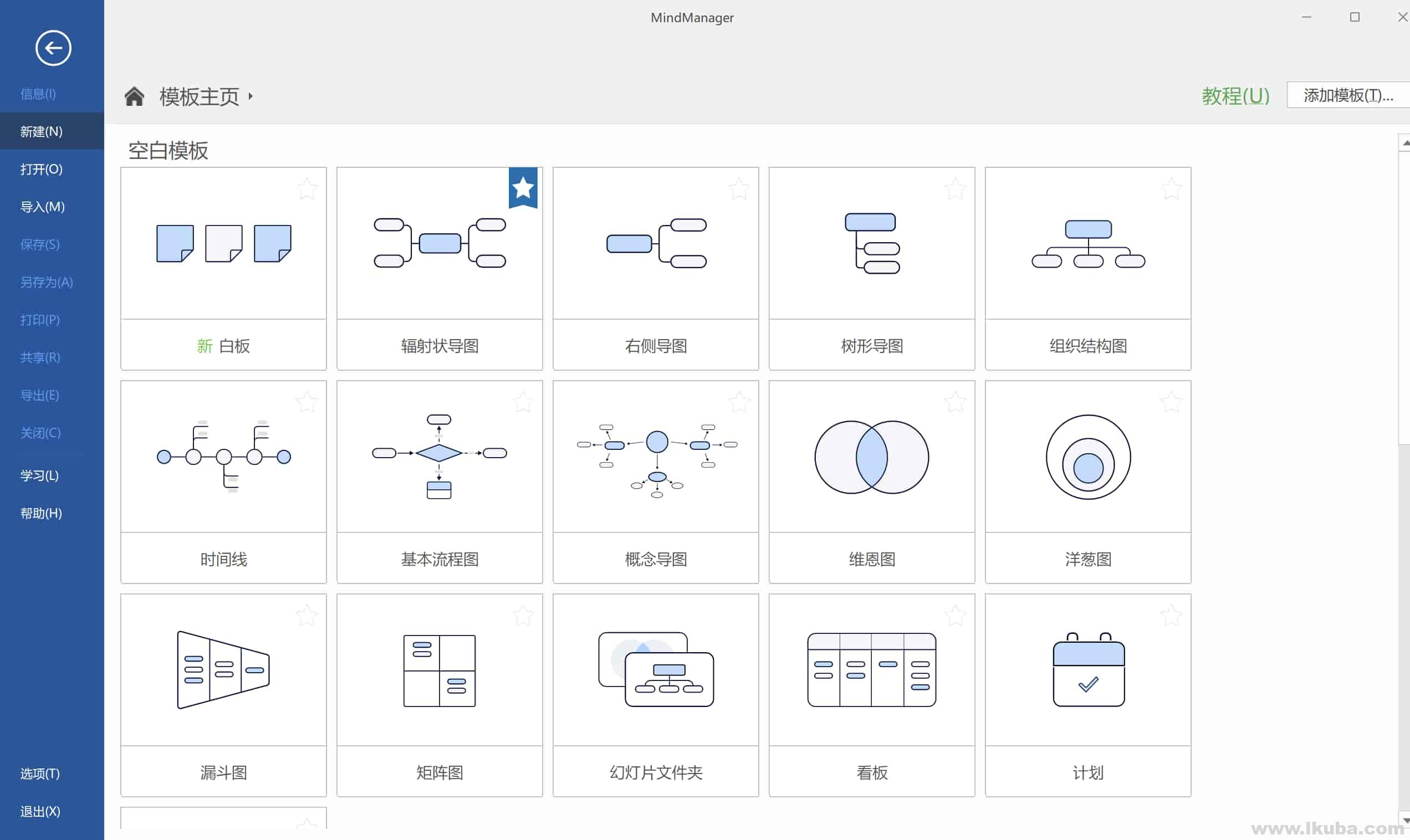Toggle the star on the 漏斗图 card
Viewport: 1410px width, 840px height.
click(x=307, y=615)
